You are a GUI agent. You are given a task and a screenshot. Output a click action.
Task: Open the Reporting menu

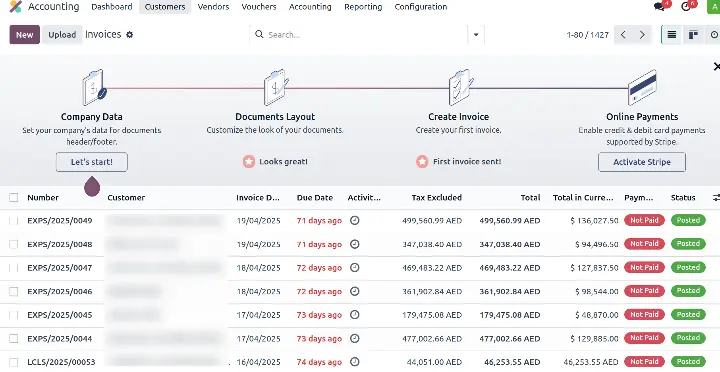pos(363,7)
